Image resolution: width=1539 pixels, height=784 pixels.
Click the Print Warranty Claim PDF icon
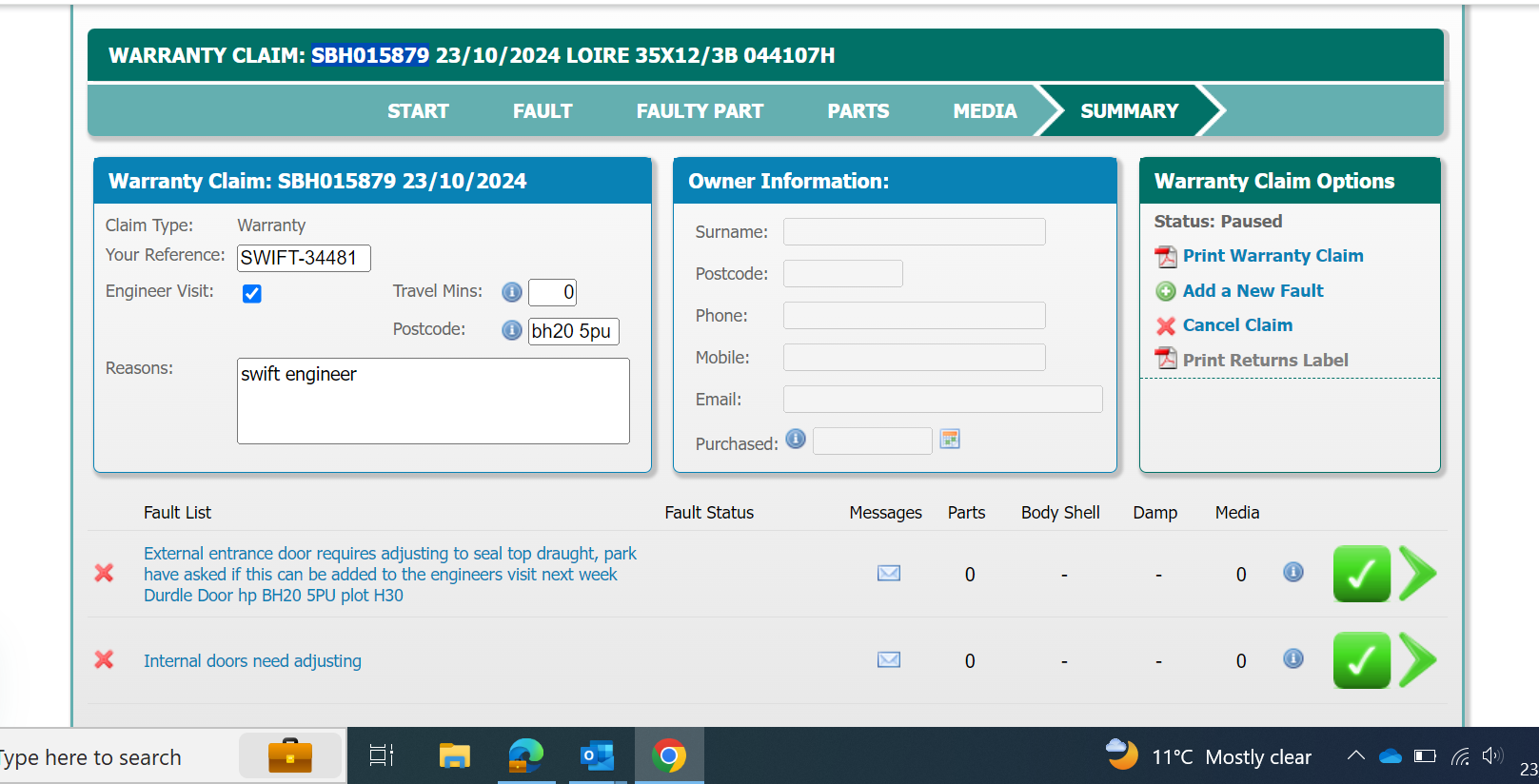coord(1166,257)
